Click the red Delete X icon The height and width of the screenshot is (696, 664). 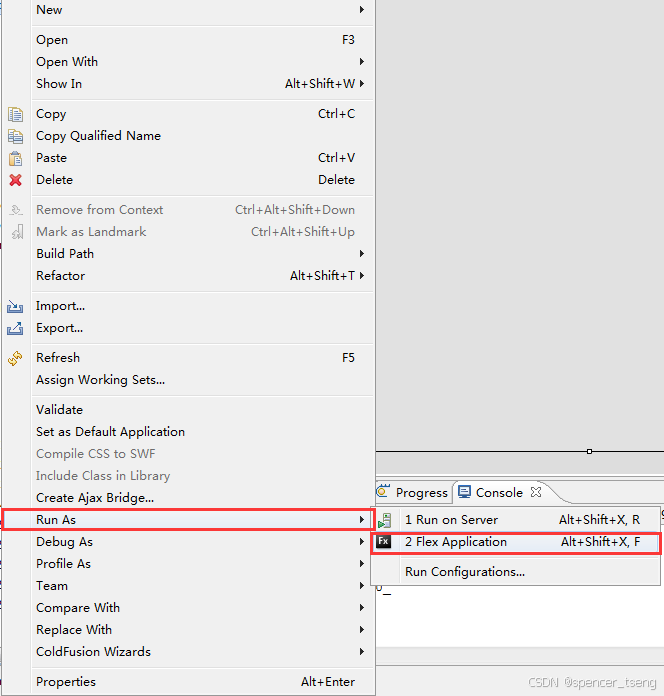(16, 180)
